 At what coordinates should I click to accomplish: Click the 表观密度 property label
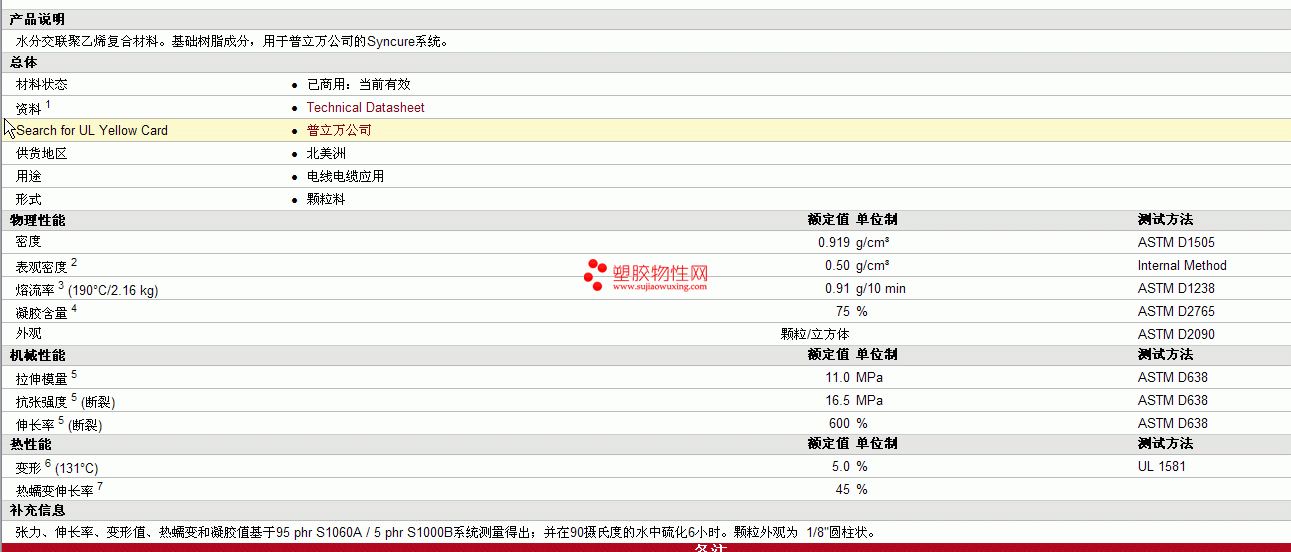tap(46, 265)
